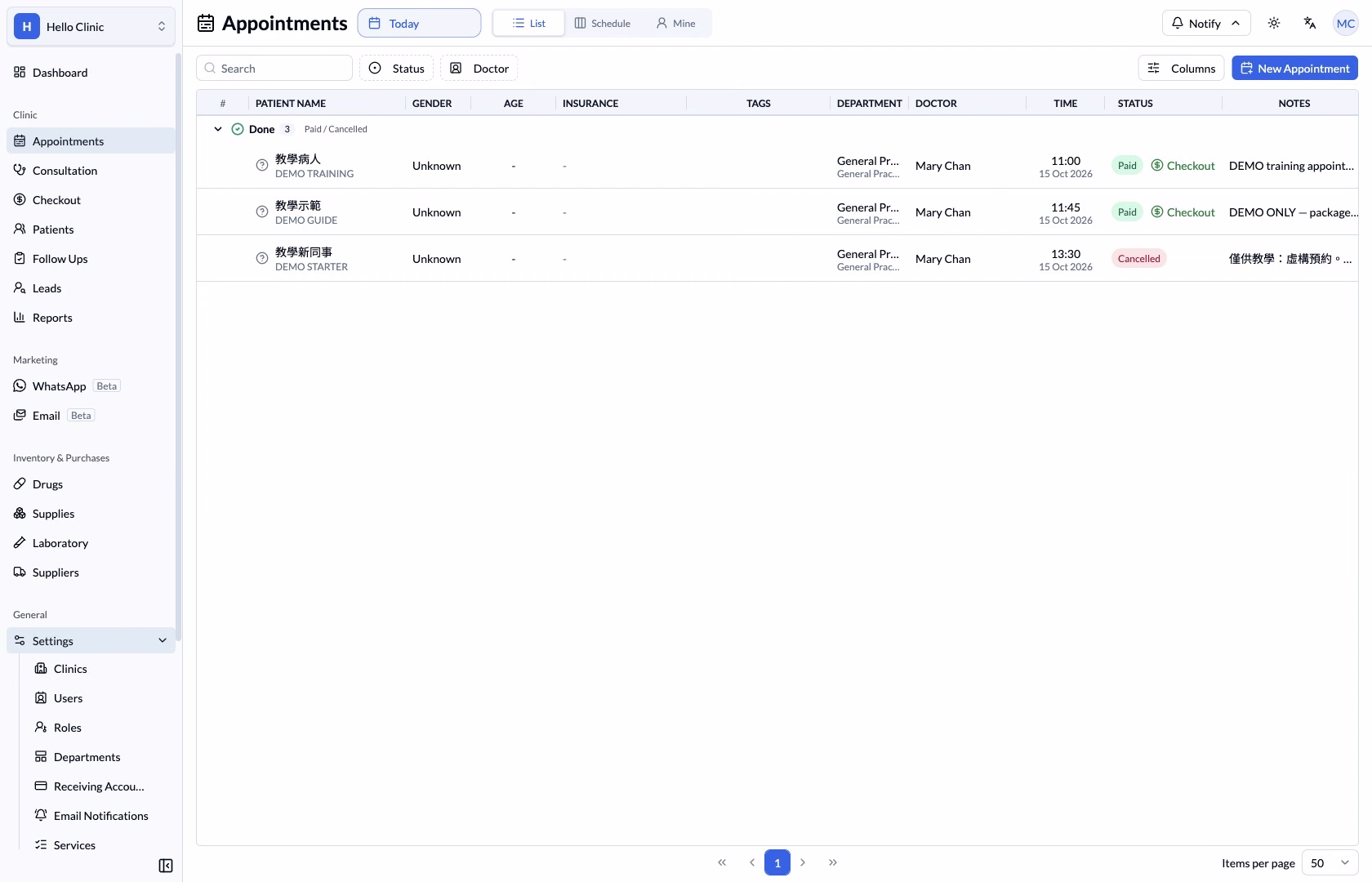Viewport: 1372px width, 882px height.
Task: Change items per page from 50
Action: [1330, 863]
